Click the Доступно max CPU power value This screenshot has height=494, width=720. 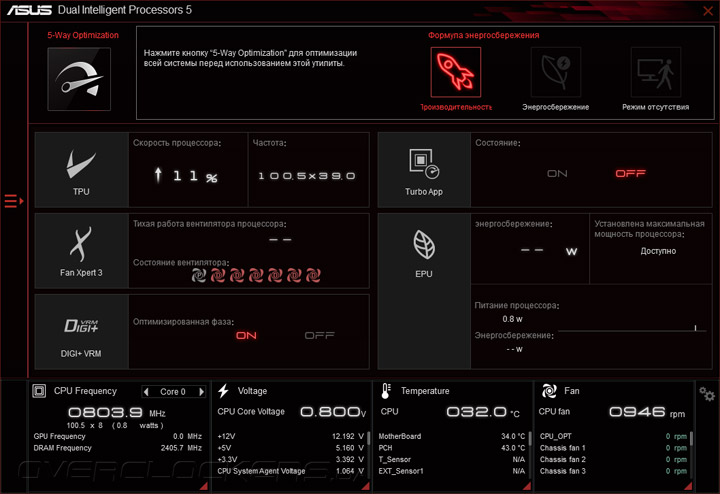(658, 251)
